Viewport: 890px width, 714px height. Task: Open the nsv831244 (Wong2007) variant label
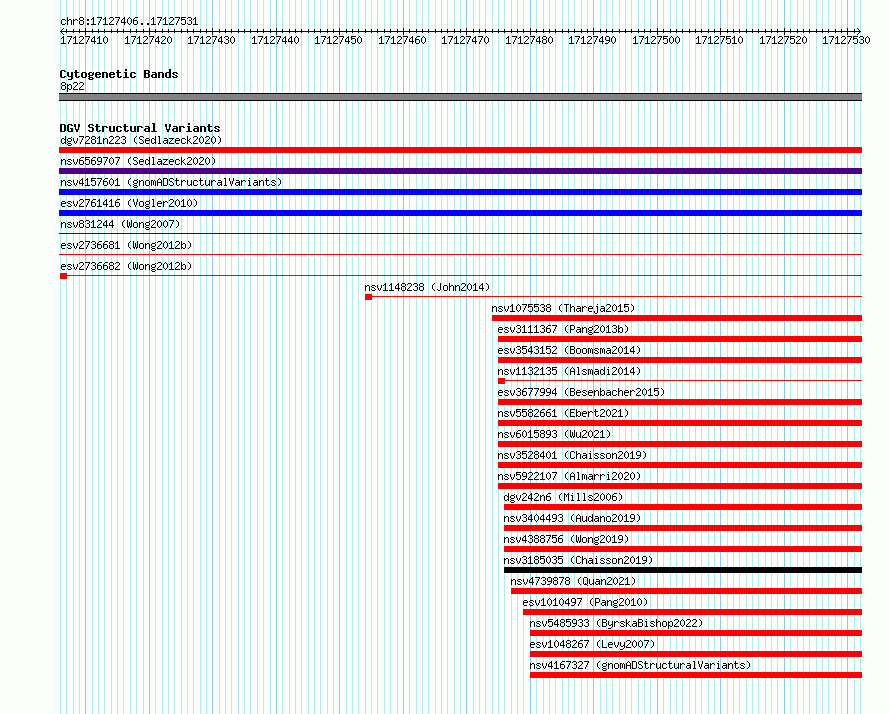[120, 224]
